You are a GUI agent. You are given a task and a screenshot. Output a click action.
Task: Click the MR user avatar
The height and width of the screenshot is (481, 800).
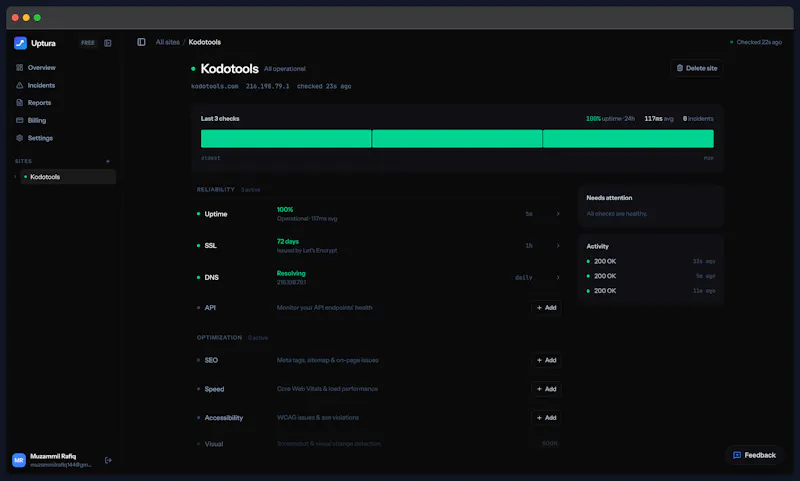pyautogui.click(x=19, y=460)
